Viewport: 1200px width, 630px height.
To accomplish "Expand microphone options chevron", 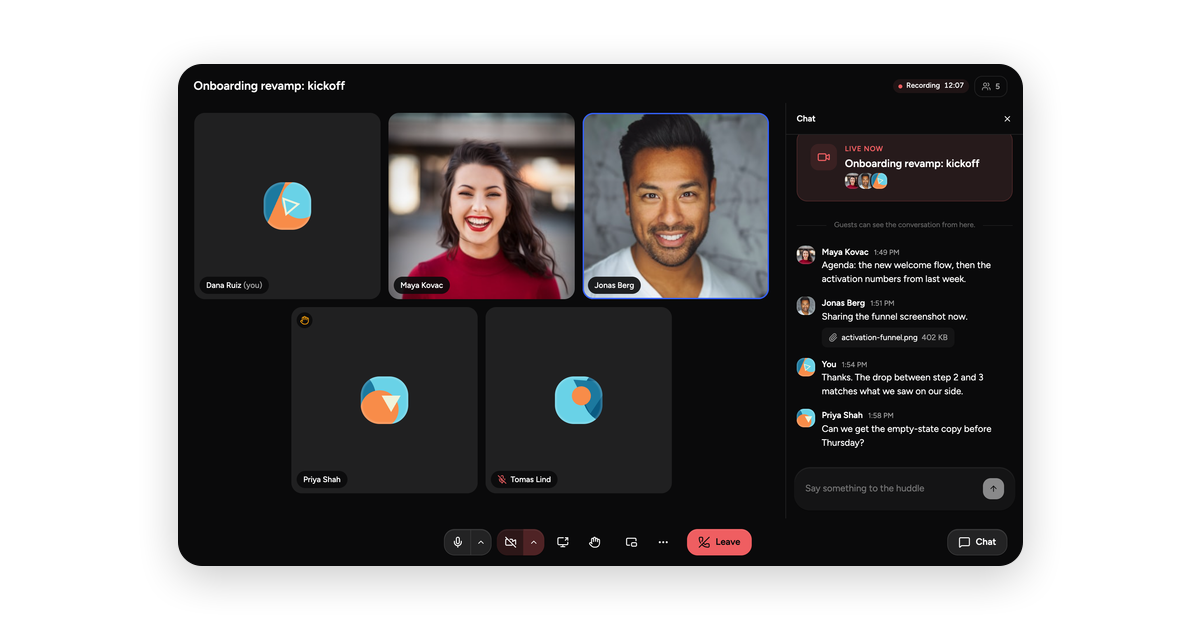I will 481,542.
